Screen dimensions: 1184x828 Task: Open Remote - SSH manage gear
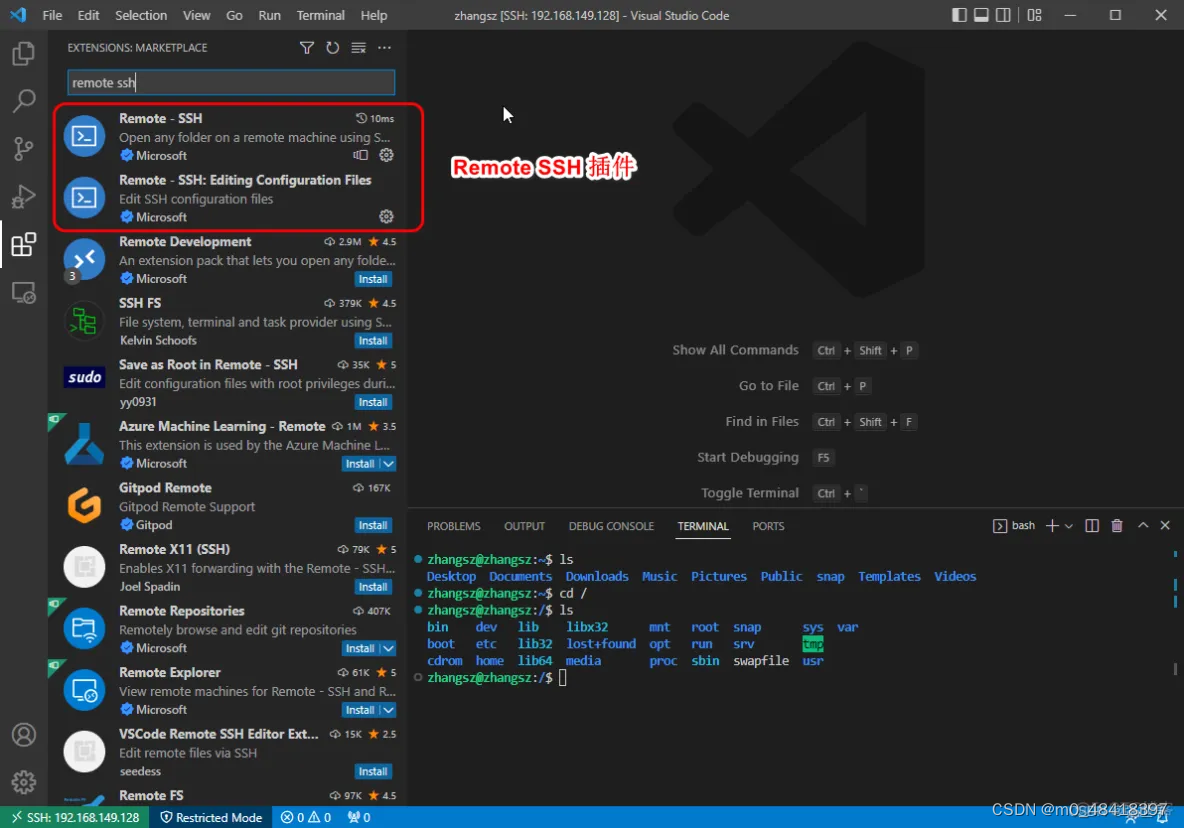pos(387,155)
